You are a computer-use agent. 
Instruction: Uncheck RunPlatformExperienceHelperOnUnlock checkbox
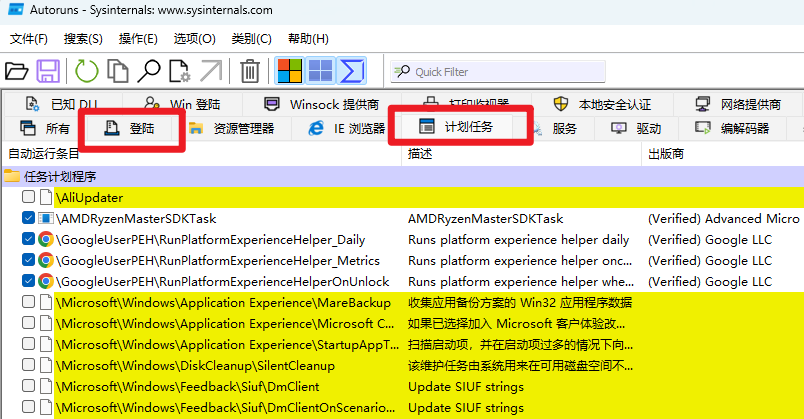click(x=28, y=281)
